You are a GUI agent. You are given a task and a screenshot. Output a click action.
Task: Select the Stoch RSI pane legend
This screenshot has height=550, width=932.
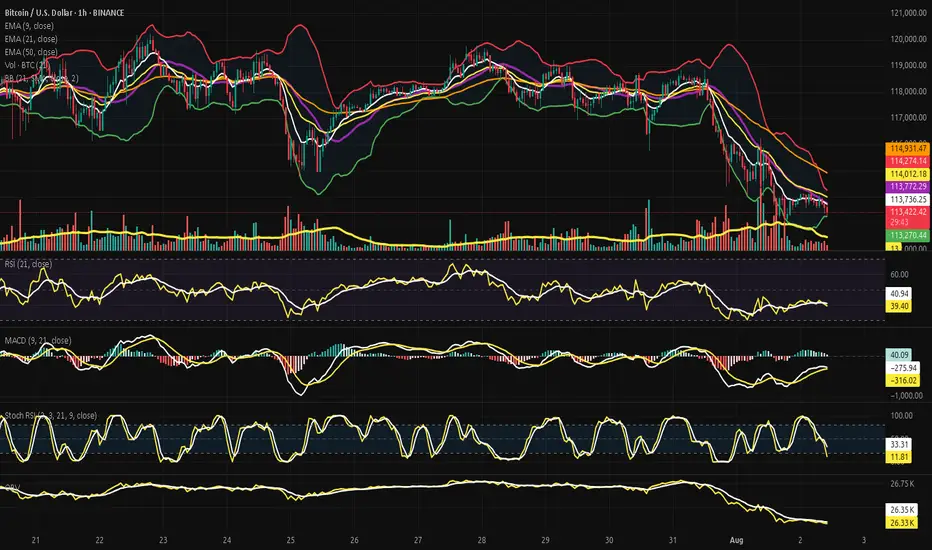(x=51, y=416)
